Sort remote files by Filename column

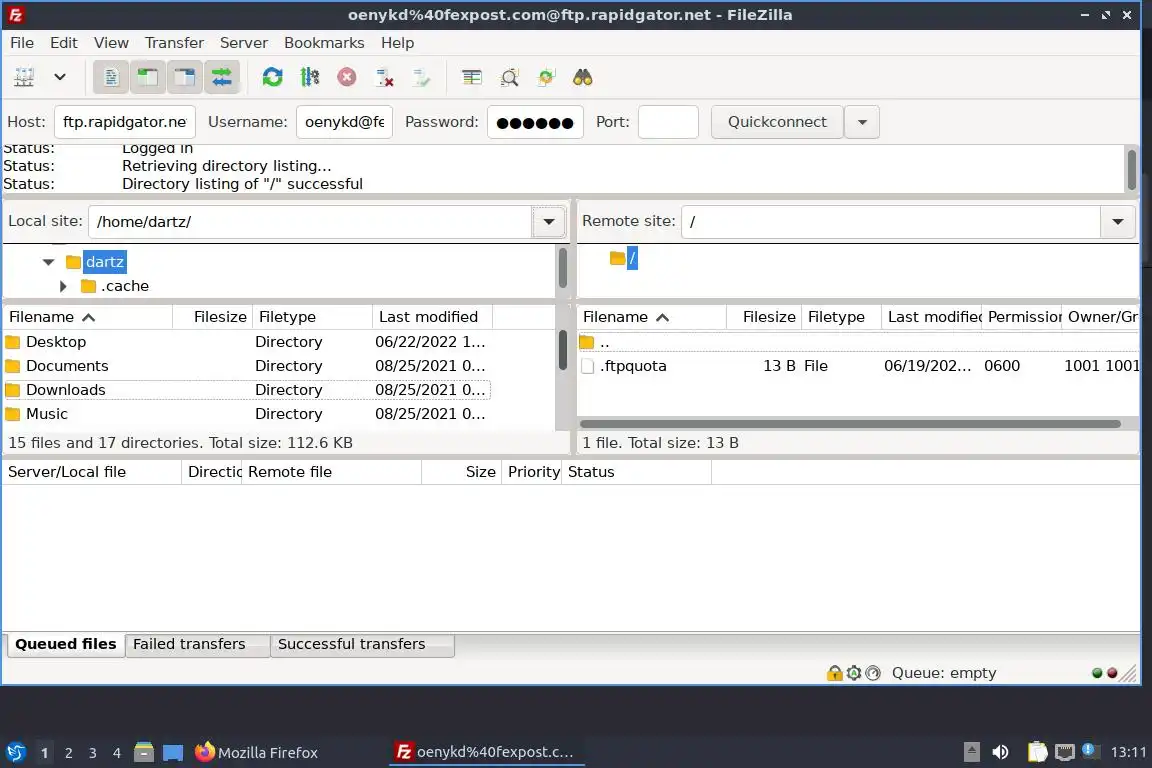pyautogui.click(x=652, y=317)
